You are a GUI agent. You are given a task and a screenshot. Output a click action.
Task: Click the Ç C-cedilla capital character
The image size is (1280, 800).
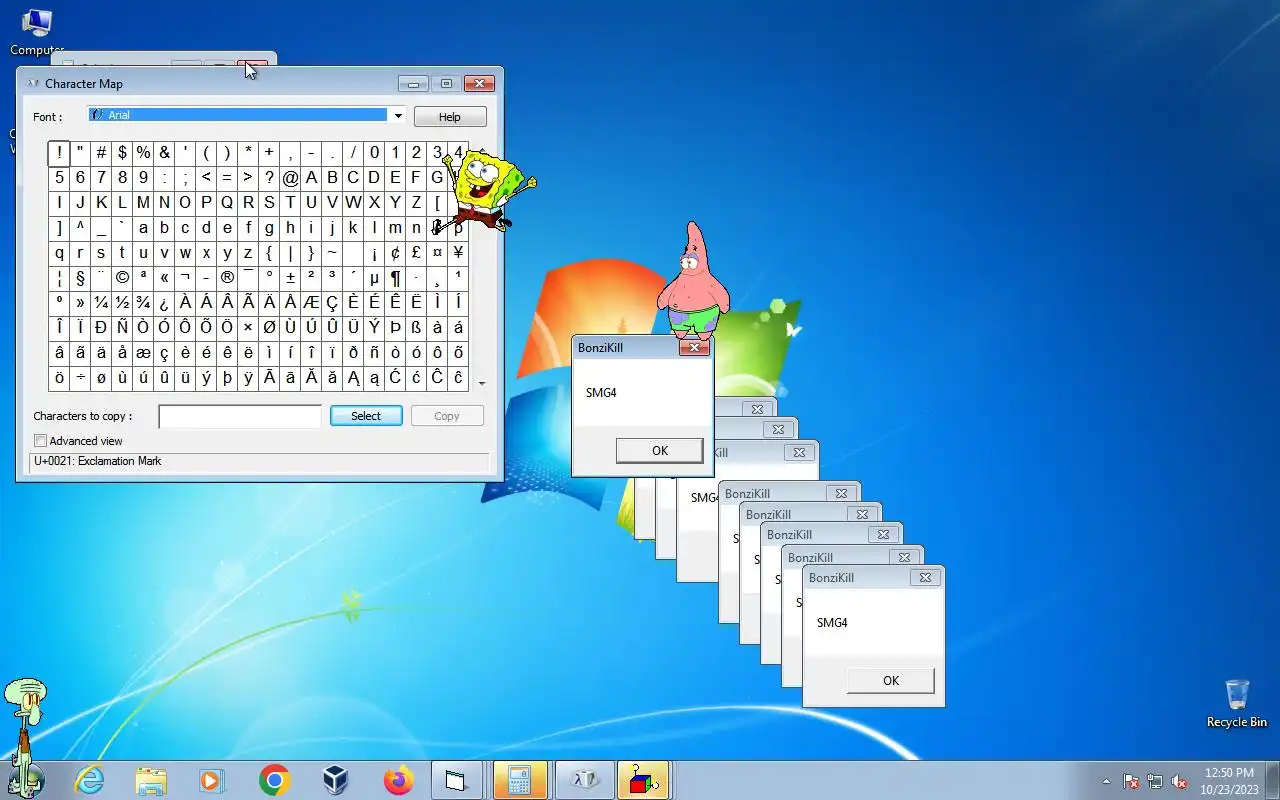[x=332, y=303]
